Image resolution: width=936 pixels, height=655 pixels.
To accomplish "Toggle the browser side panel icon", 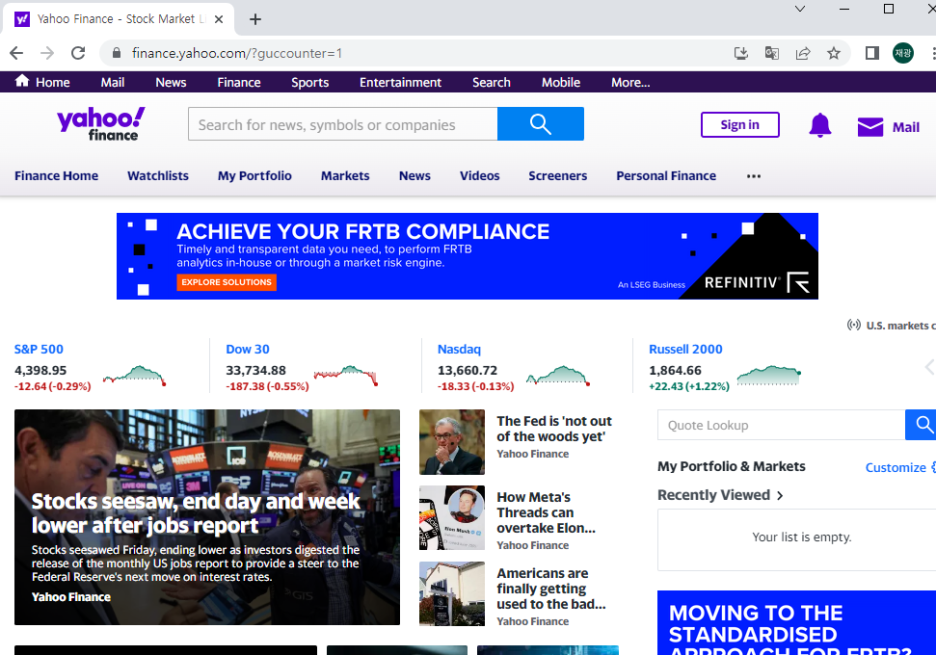I will [x=872, y=53].
